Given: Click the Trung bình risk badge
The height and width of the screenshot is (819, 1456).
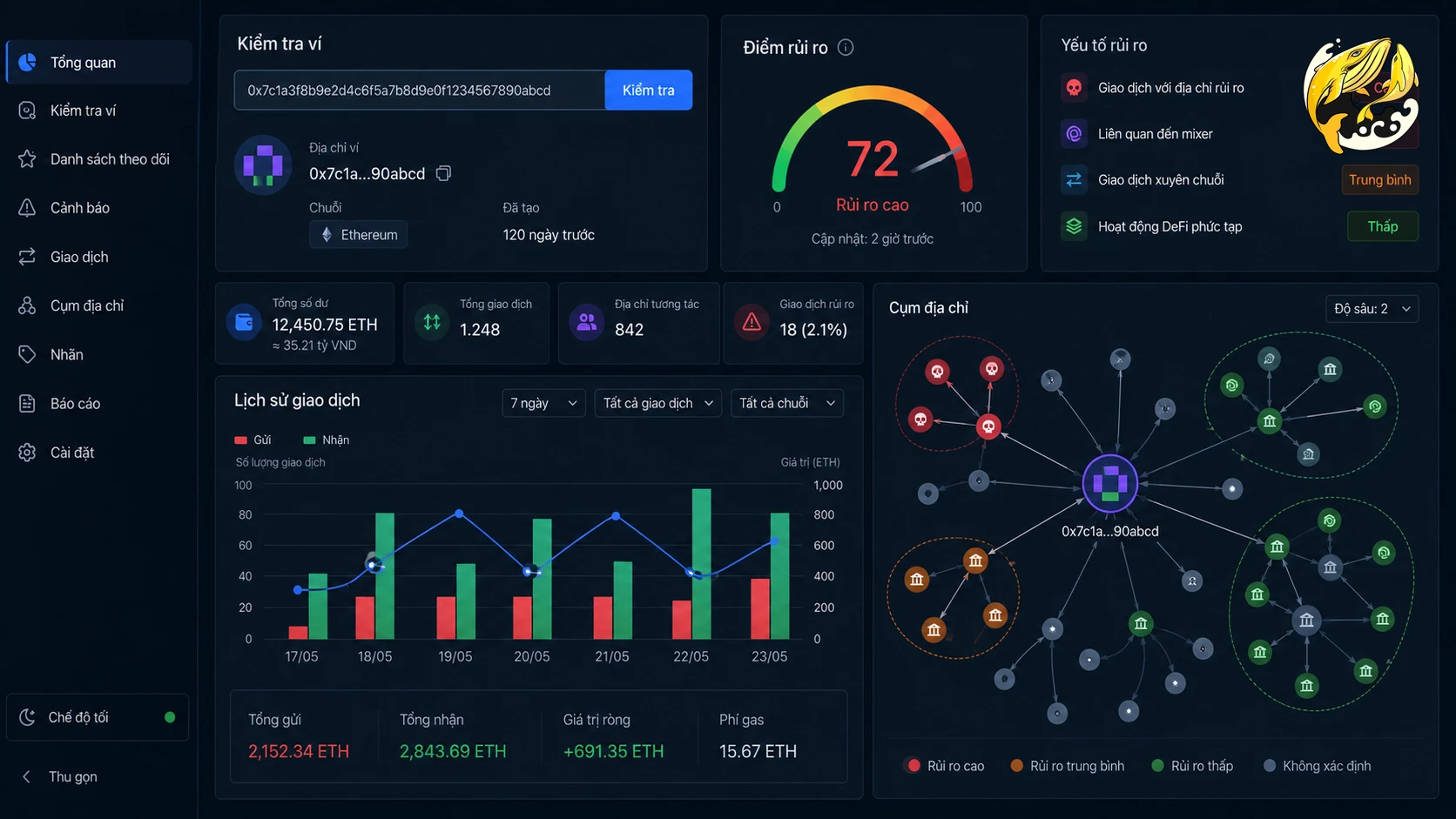Looking at the screenshot, I should (1380, 179).
